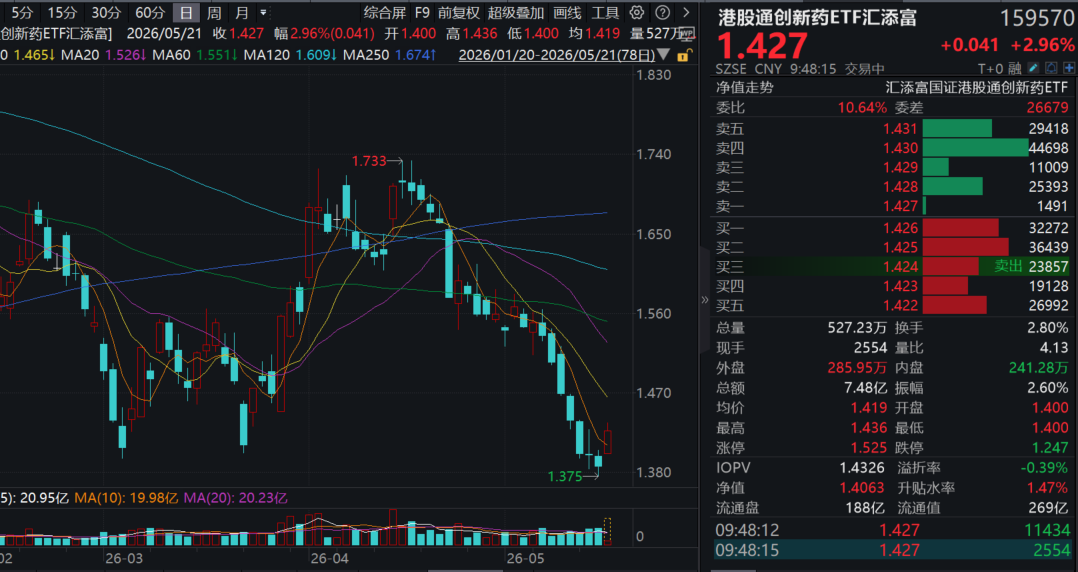
Task: Toggle 前复权 price adjustment mode
Action: point(459,12)
